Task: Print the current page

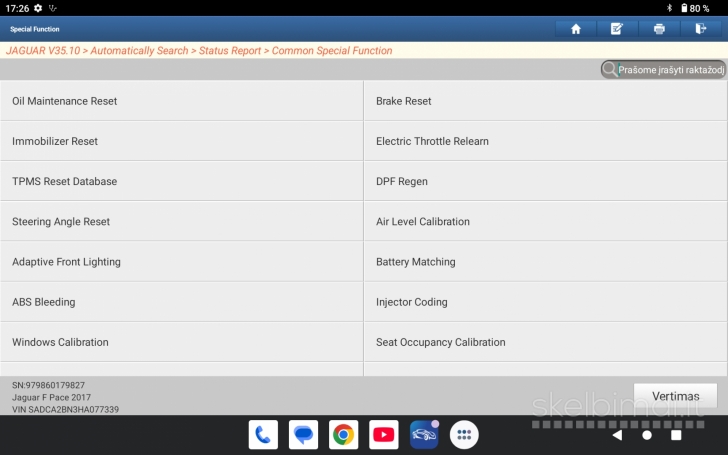Action: point(659,29)
